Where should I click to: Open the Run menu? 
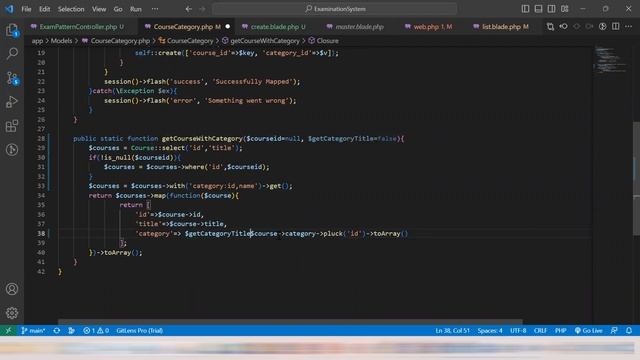click(136, 9)
